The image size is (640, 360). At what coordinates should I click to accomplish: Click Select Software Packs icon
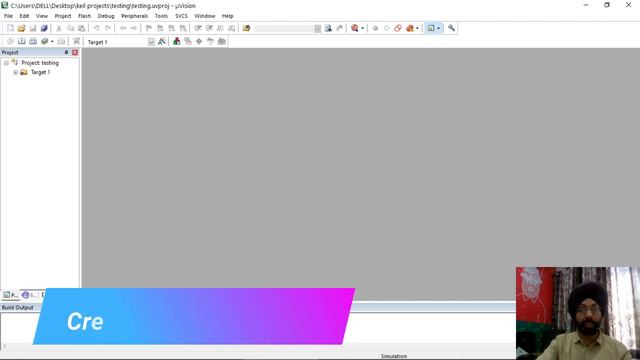tap(210, 41)
